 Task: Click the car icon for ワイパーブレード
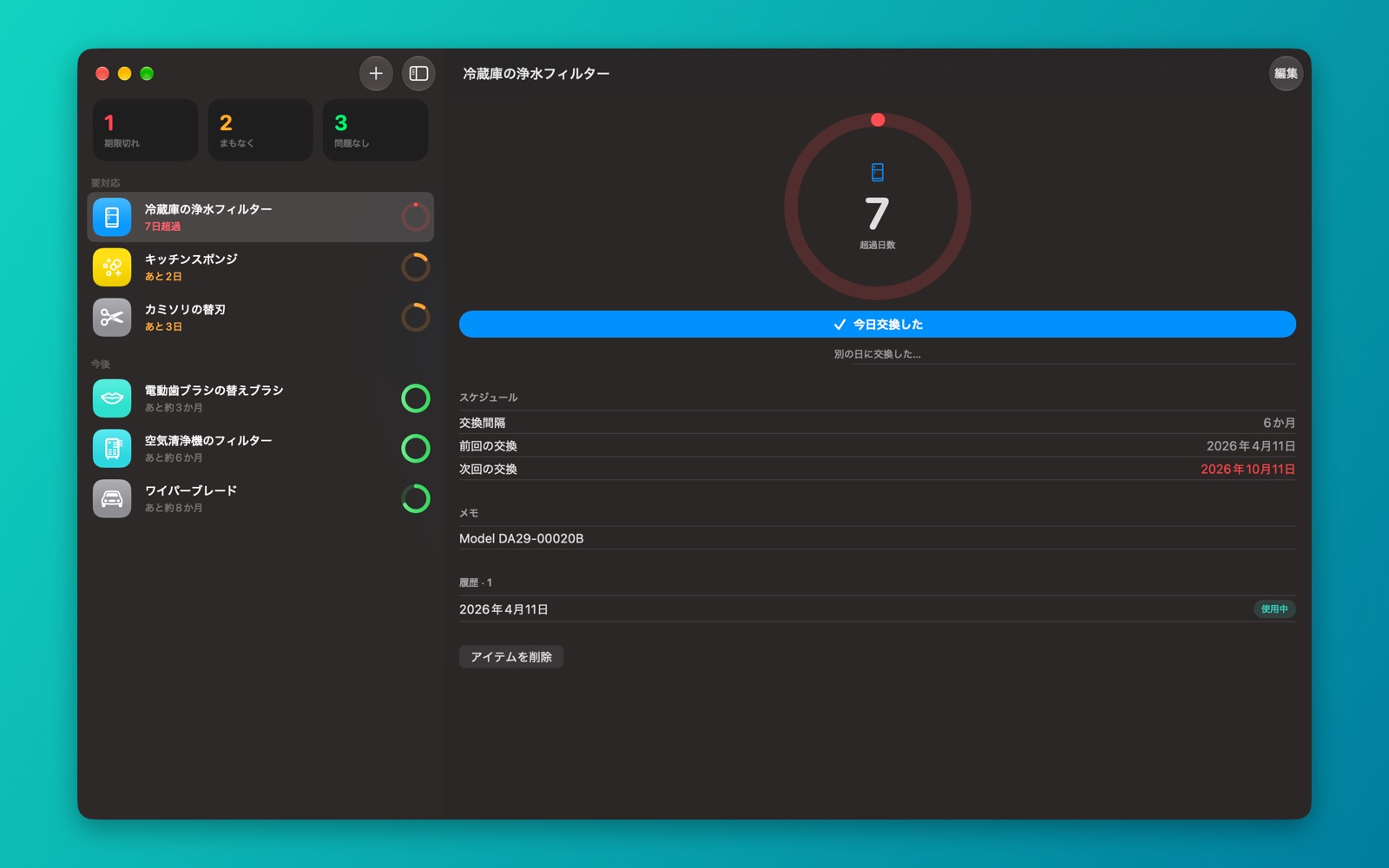point(112,499)
